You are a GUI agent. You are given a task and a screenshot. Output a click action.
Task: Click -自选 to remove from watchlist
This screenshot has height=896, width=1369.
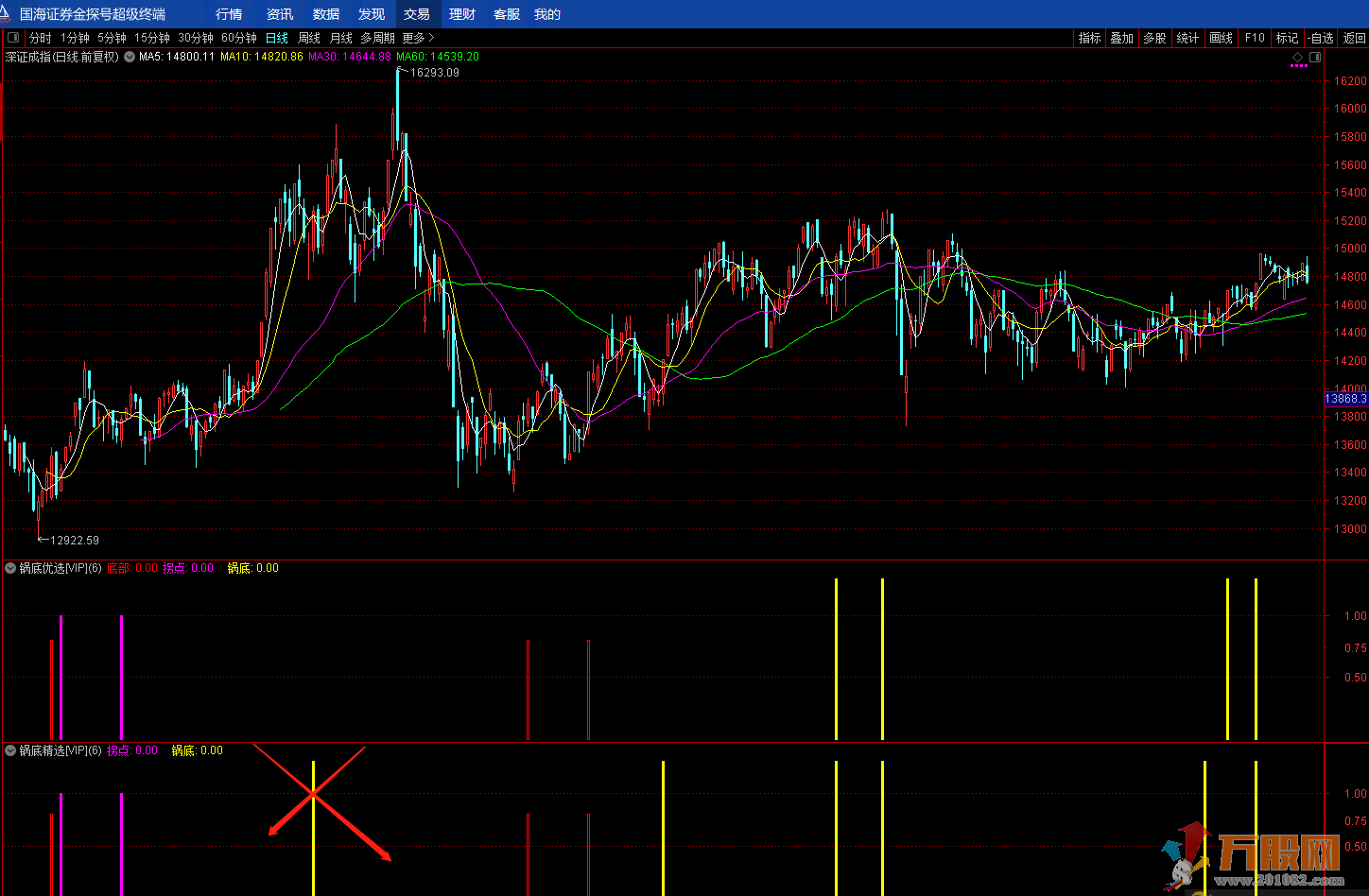tap(1321, 39)
